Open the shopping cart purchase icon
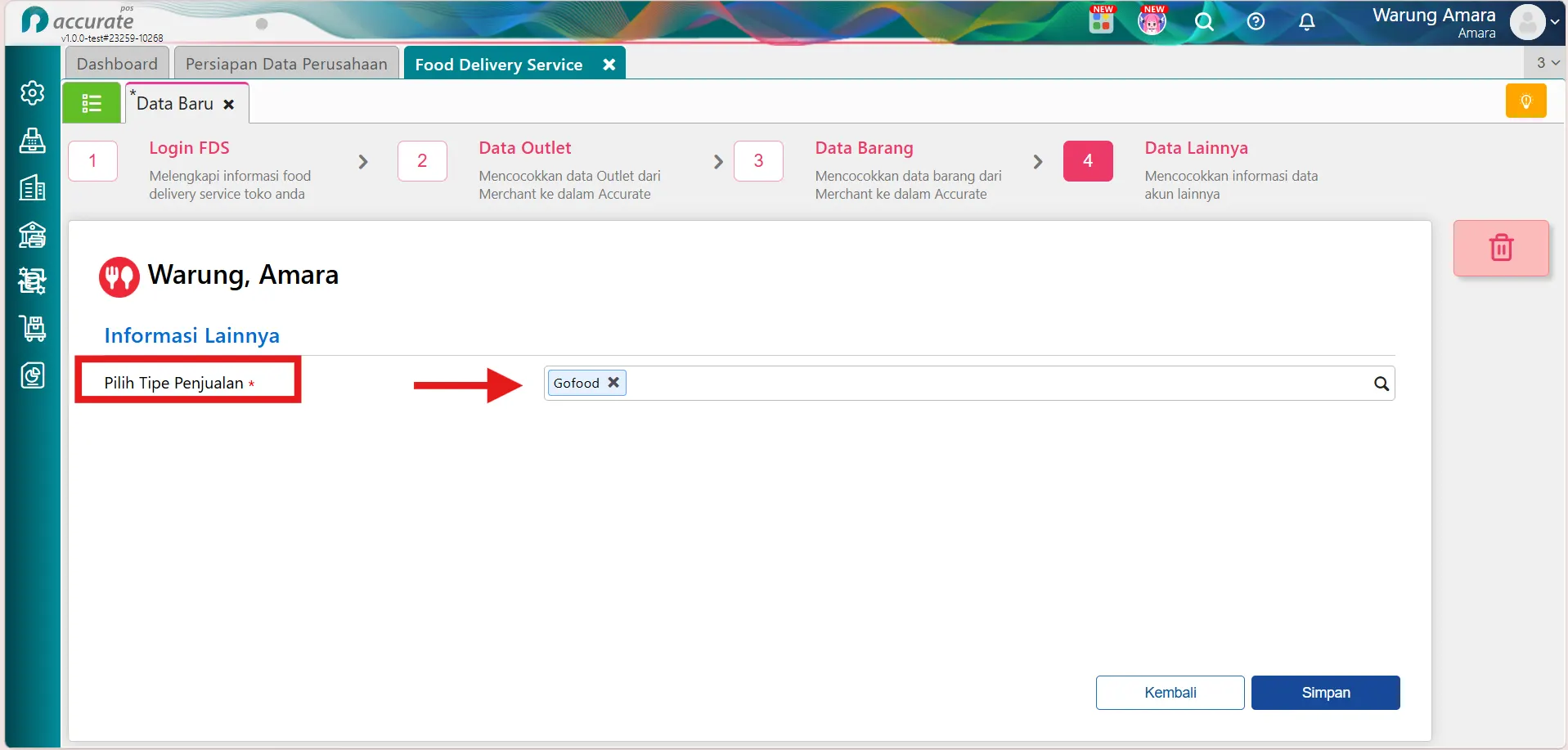 32,329
